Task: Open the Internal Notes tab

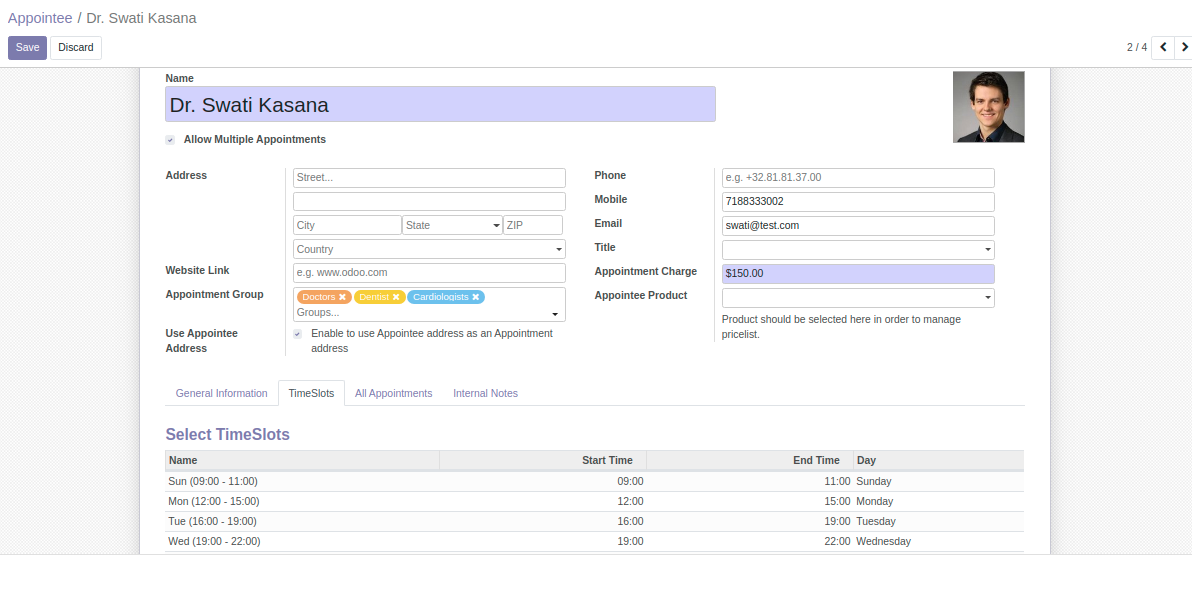Action: tap(485, 394)
